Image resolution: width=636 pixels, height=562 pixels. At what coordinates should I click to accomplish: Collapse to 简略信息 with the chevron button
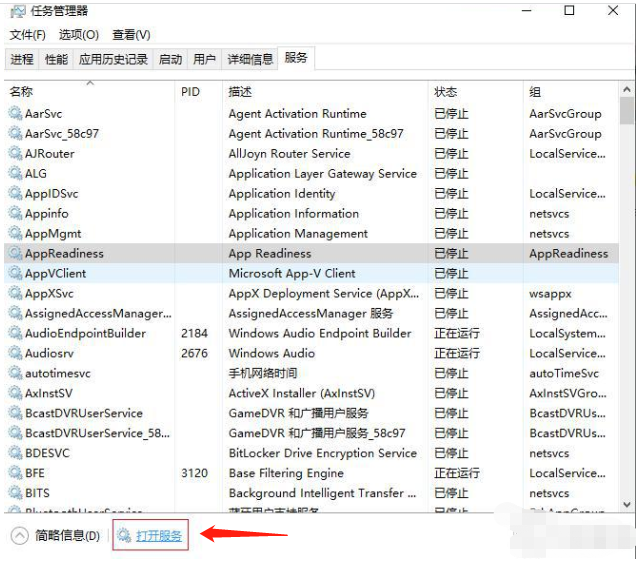point(19,536)
